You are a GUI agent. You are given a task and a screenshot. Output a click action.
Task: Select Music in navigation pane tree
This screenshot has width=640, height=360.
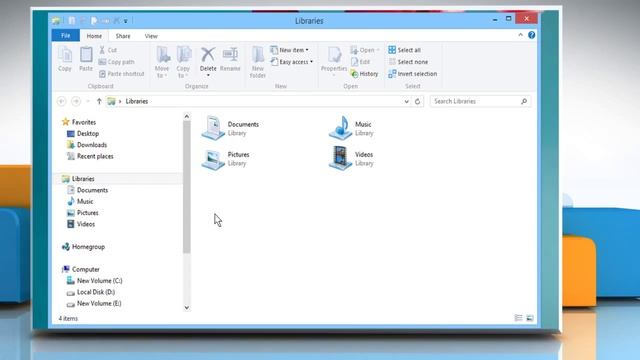pos(80,202)
